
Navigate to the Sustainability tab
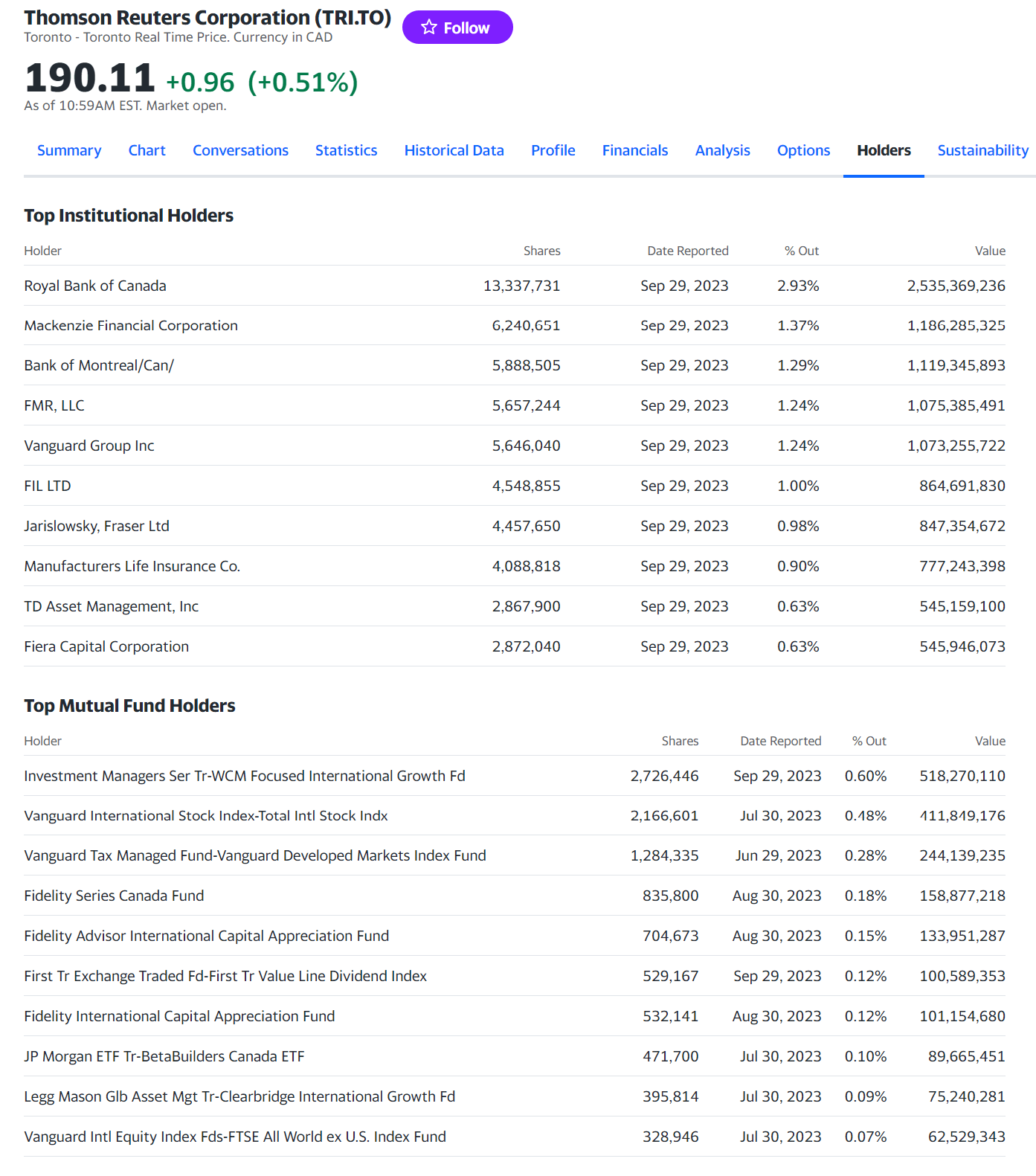click(982, 150)
